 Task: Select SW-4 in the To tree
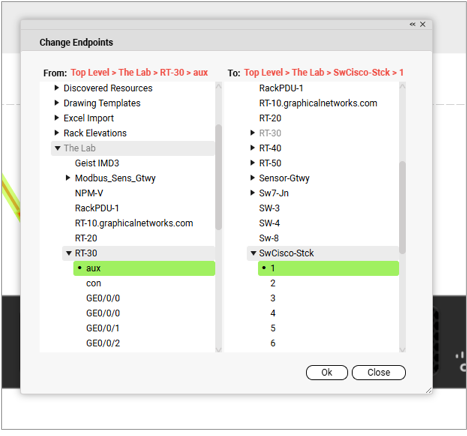tap(269, 223)
